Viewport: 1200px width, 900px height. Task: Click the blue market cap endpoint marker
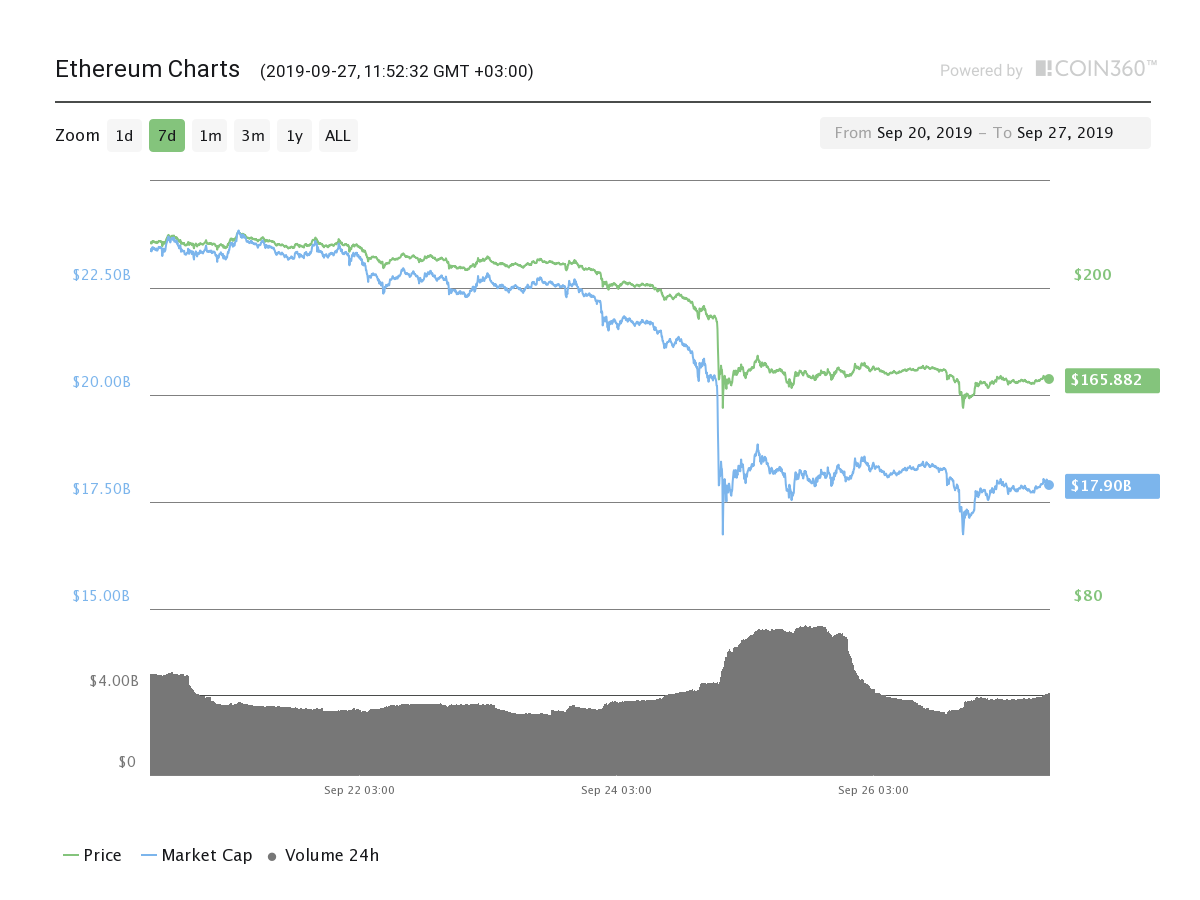[x=1048, y=484]
